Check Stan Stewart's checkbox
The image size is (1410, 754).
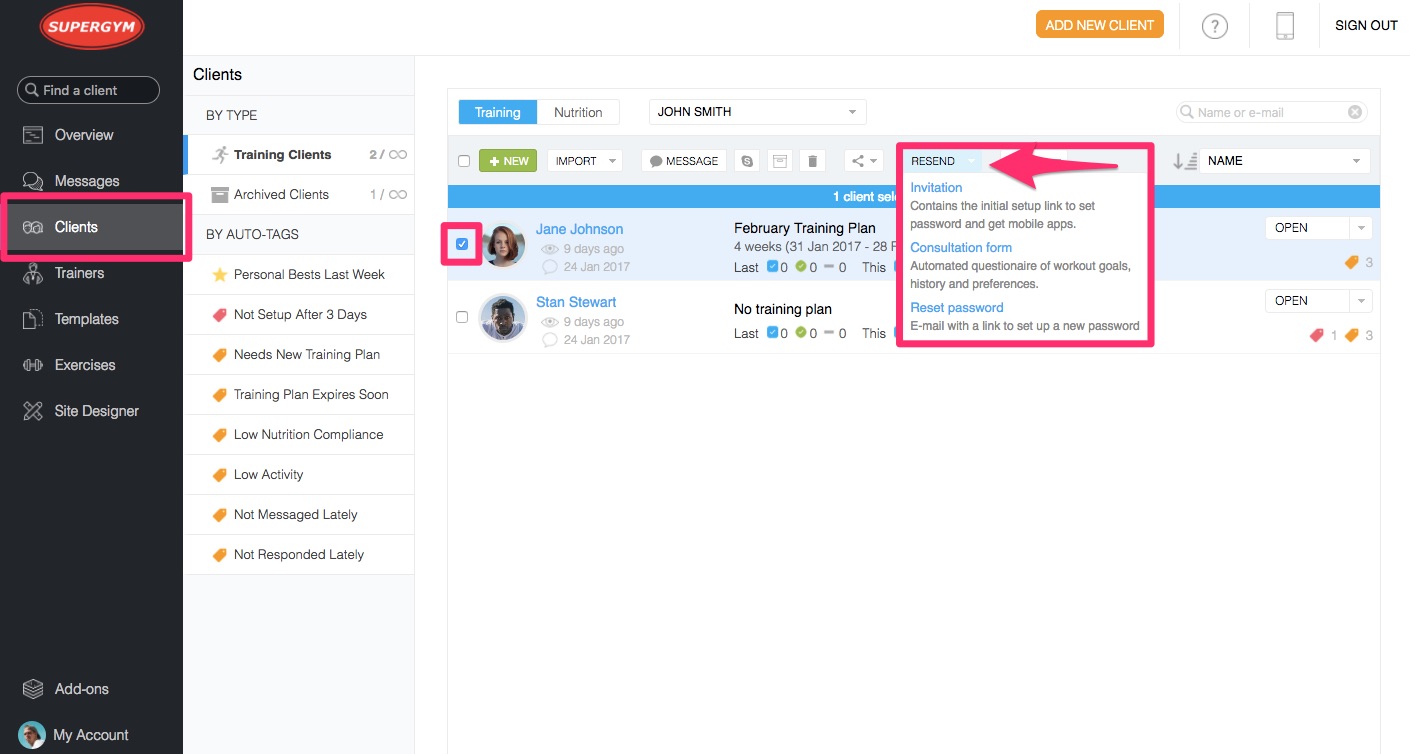(x=462, y=317)
